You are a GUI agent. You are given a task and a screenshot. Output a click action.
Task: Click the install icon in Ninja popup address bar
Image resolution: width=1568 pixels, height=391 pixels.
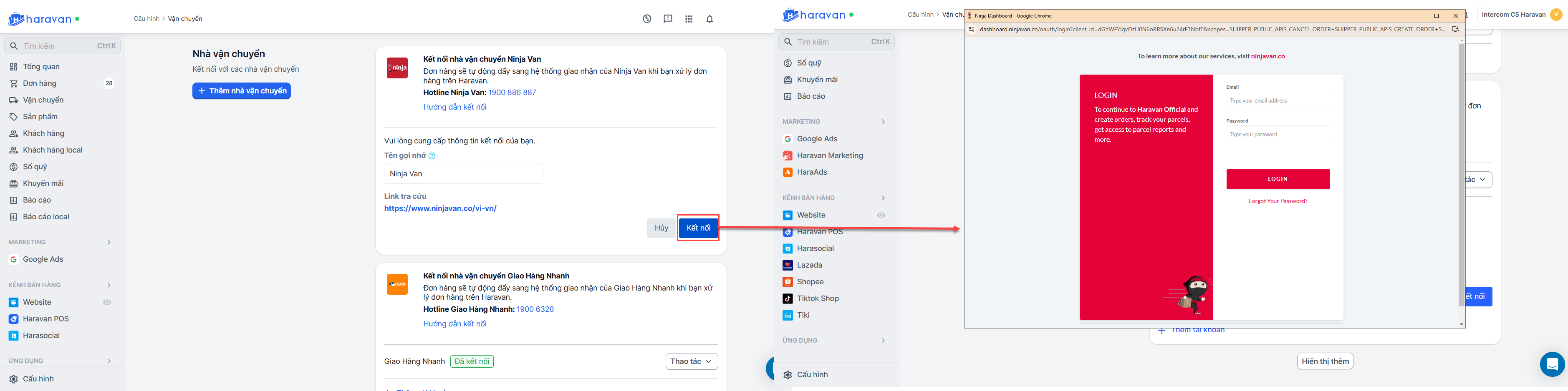tap(1455, 29)
